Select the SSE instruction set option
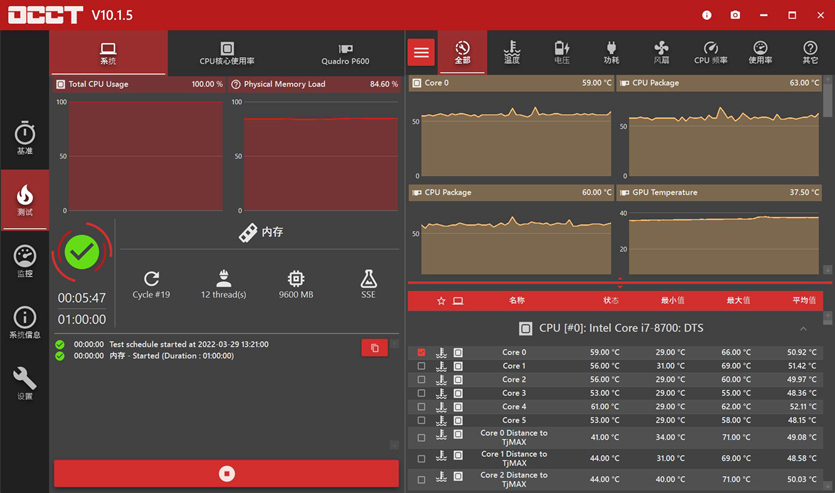This screenshot has height=493, width=835. tap(368, 284)
